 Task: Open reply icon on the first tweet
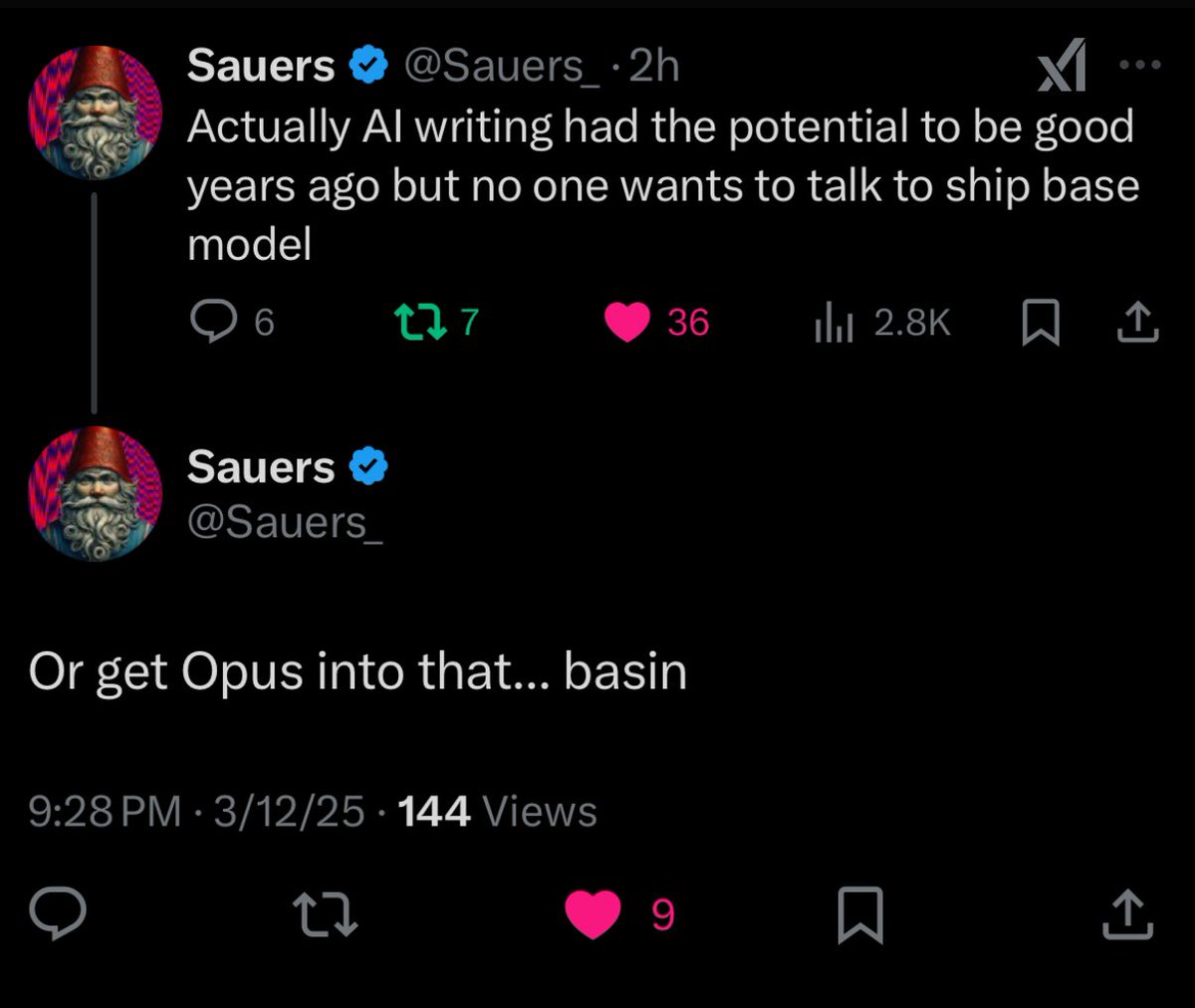(x=211, y=322)
